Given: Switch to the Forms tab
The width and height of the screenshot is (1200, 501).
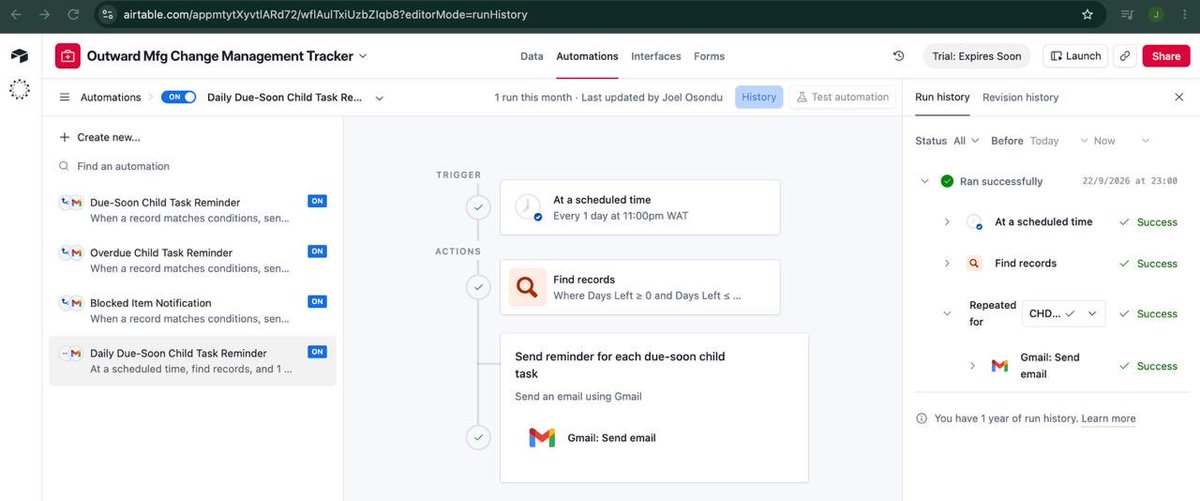Looking at the screenshot, I should 709,56.
